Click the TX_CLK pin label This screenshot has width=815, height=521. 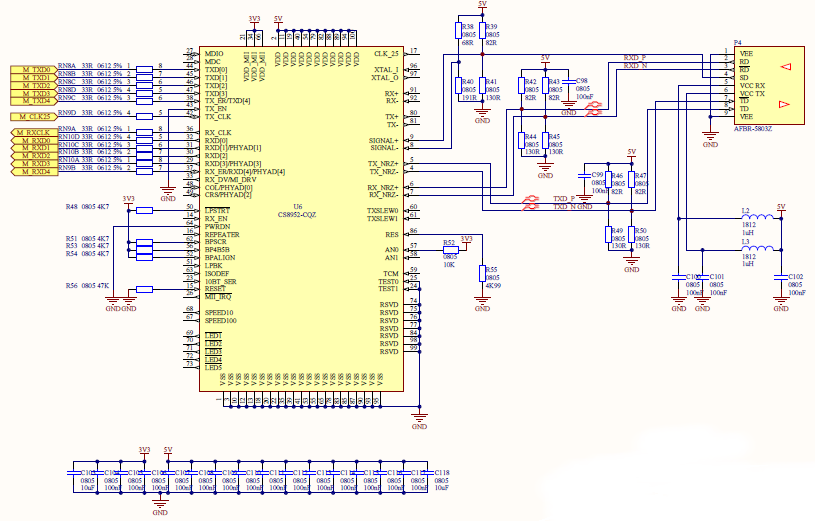[x=218, y=116]
